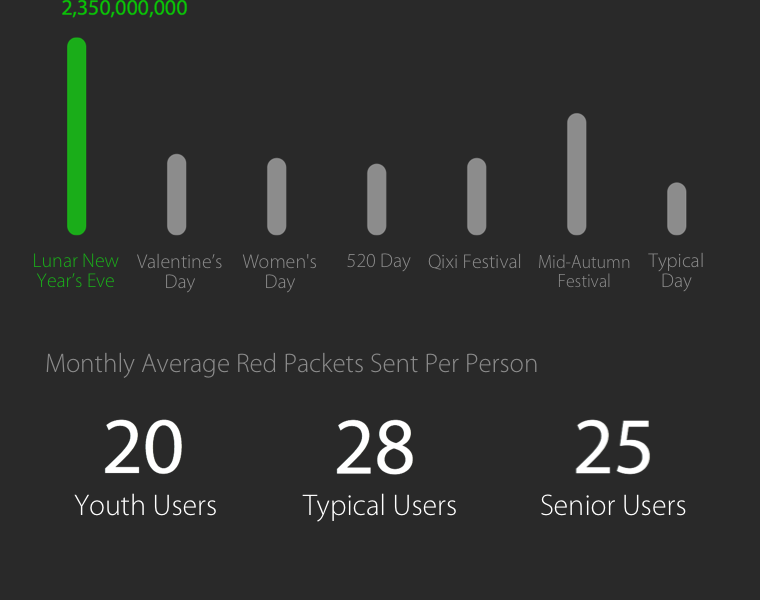
Task: Click the number 25 statistic
Action: click(x=613, y=448)
